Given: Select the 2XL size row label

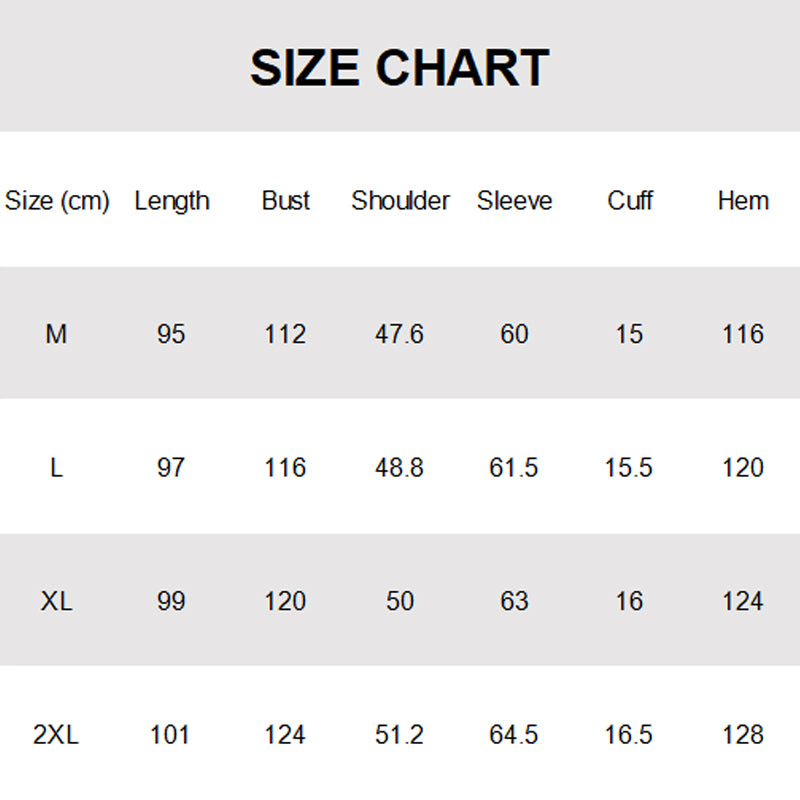Looking at the screenshot, I should (57, 735).
